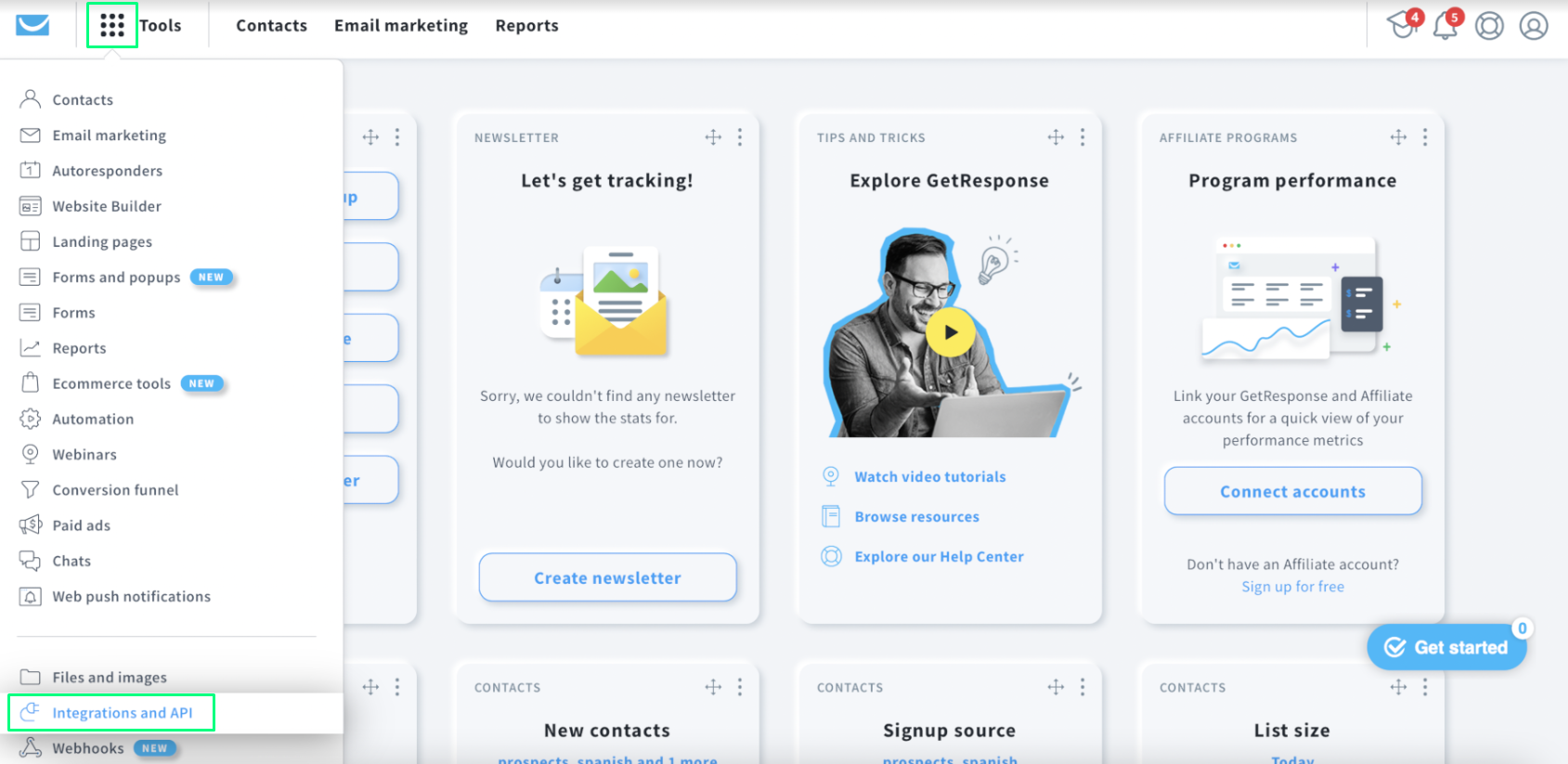Open the Browse resources link
Viewport: 1568px width, 764px height.
[916, 516]
